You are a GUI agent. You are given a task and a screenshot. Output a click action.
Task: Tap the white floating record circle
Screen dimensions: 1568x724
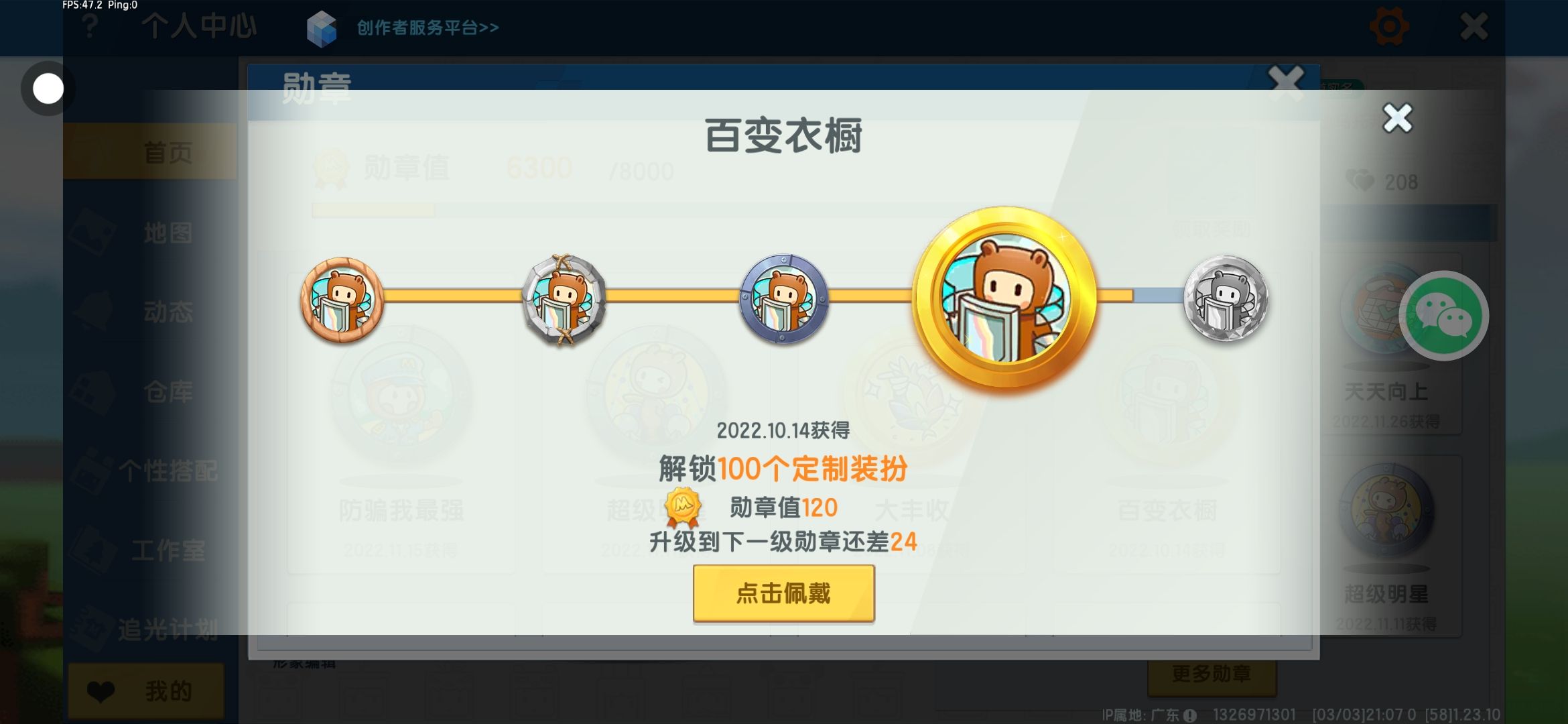48,88
